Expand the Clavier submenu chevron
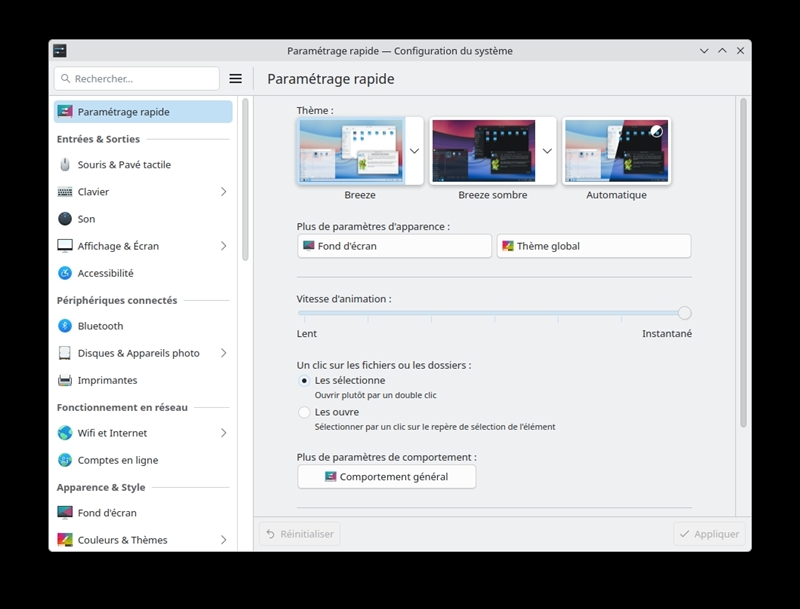This screenshot has height=609, width=800. pyautogui.click(x=223, y=192)
